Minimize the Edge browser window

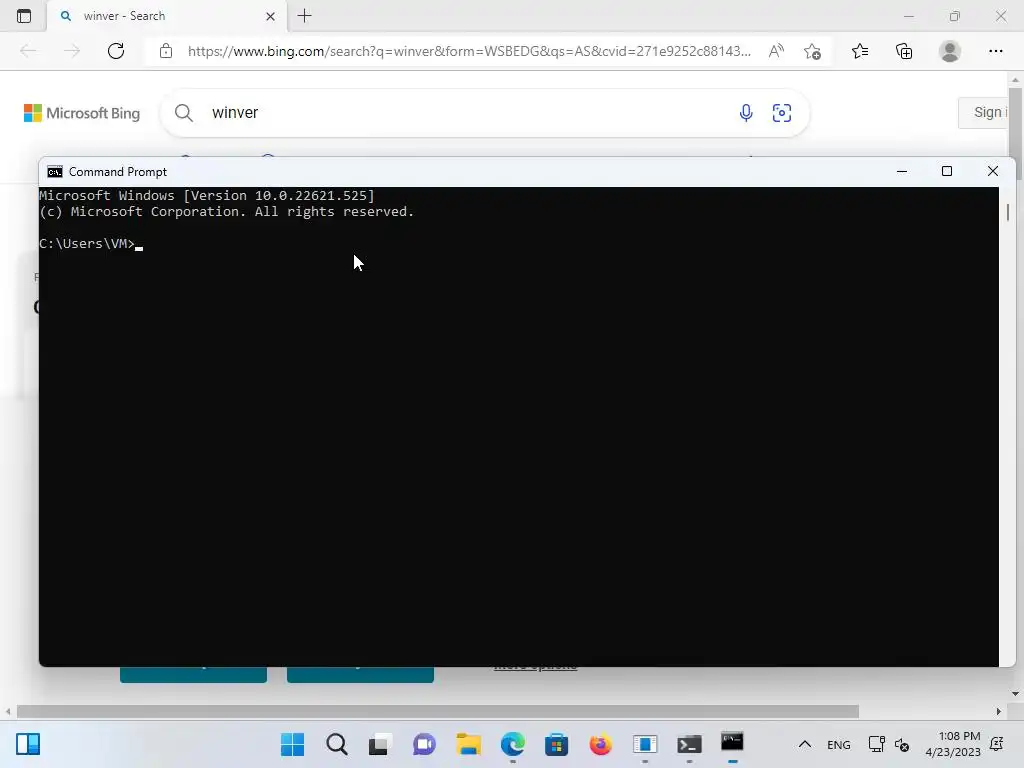tap(908, 16)
